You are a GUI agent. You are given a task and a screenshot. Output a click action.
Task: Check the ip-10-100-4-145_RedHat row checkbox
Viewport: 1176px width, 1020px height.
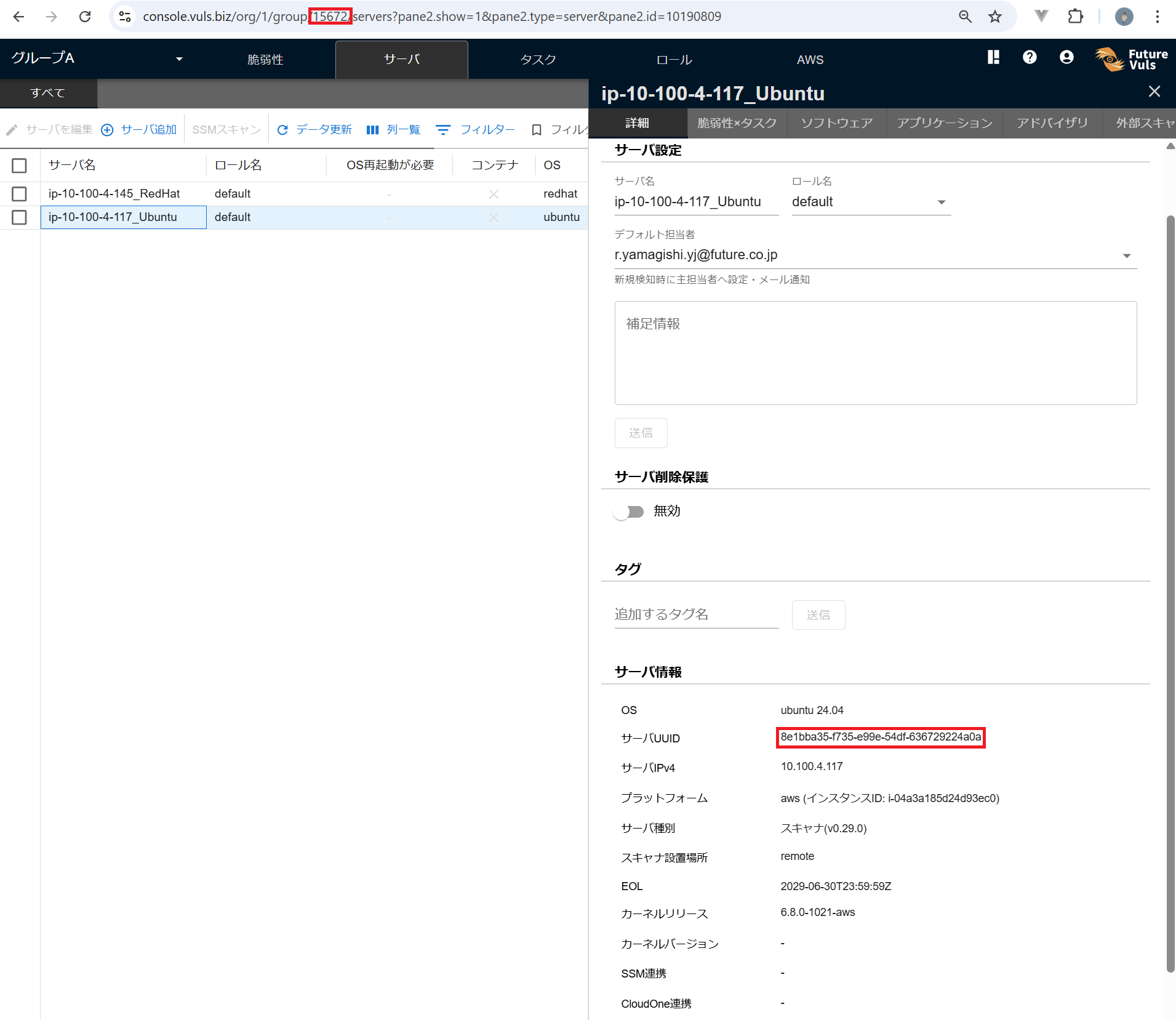tap(19, 194)
